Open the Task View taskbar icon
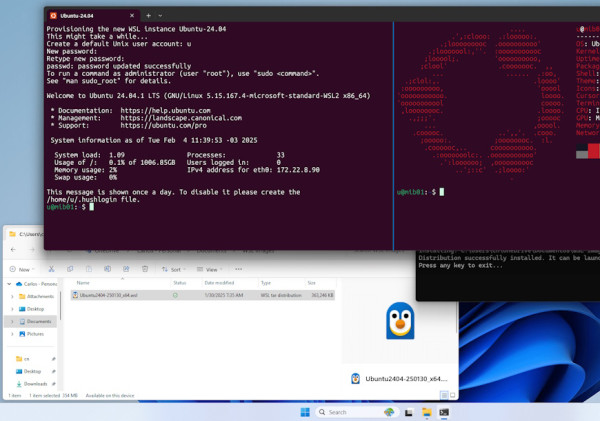Screen dimensions: 600x421 click(409, 413)
